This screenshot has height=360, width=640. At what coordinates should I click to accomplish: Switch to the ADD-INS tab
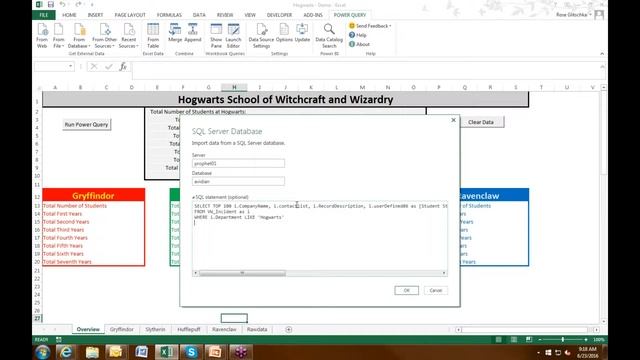tap(313, 15)
